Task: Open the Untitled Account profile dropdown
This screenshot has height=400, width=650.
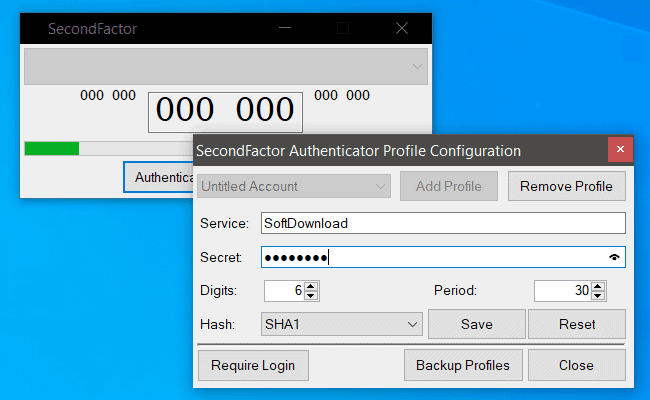Action: pos(294,186)
